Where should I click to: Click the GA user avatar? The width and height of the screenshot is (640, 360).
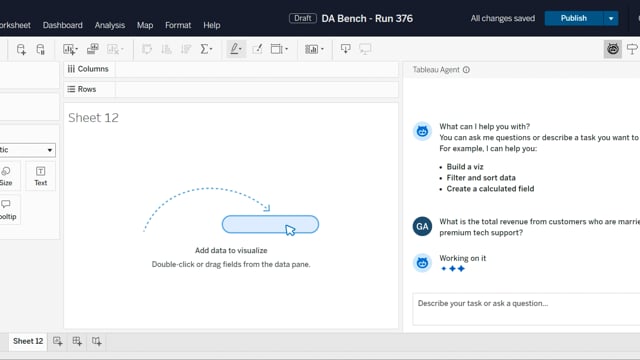[422, 227]
